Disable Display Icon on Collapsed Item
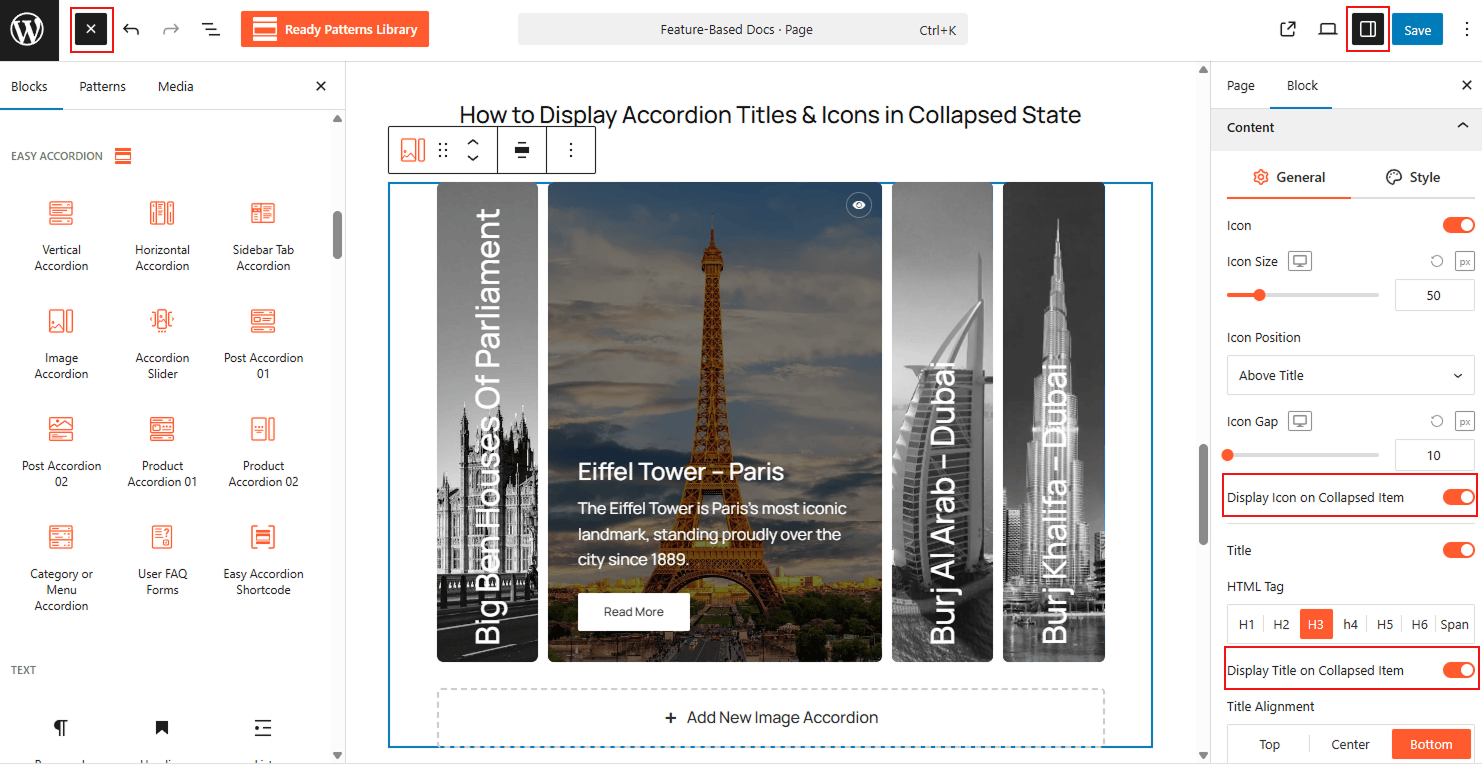Image resolution: width=1482 pixels, height=766 pixels. click(x=1458, y=496)
